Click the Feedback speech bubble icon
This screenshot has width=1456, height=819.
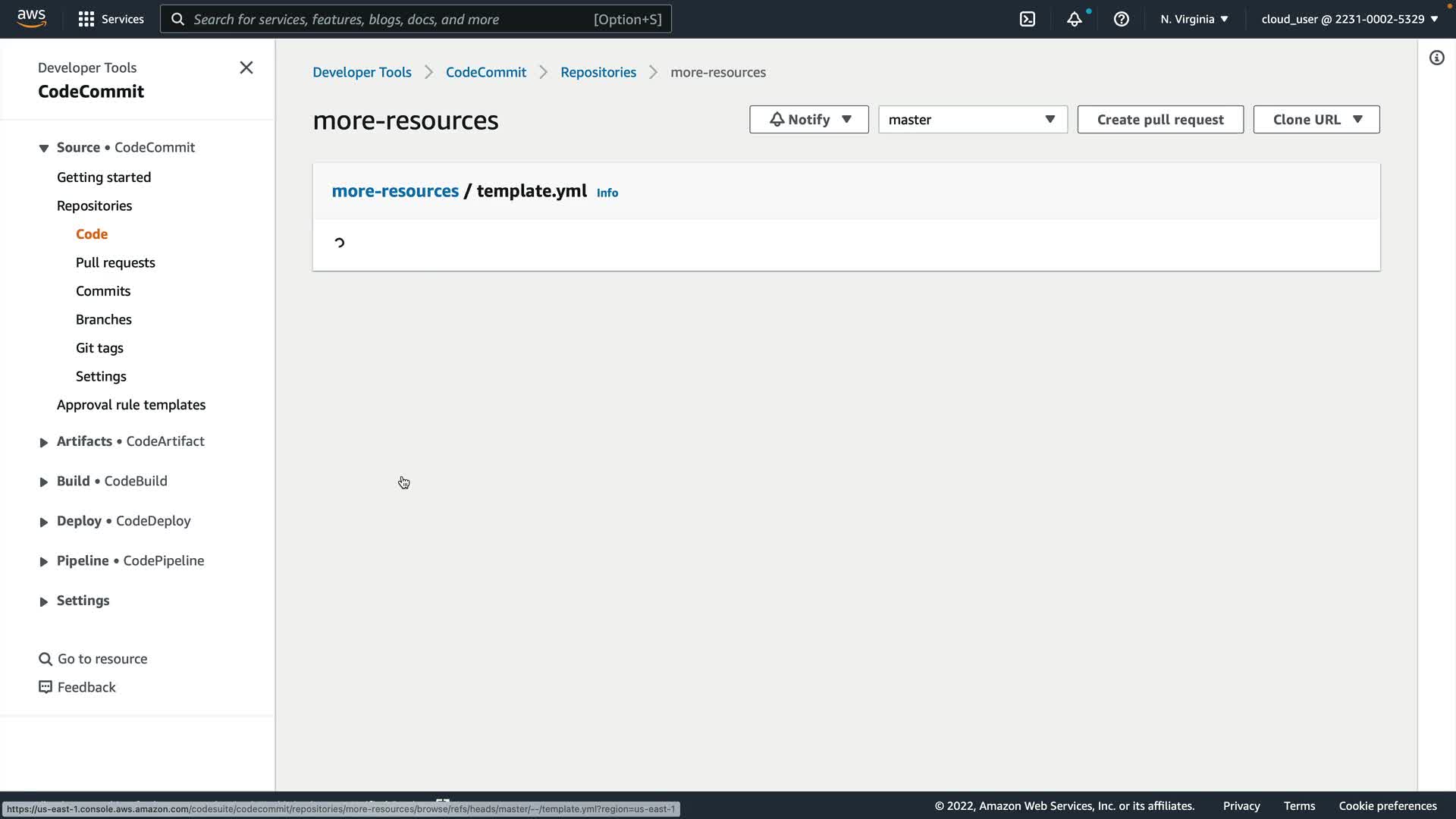[x=45, y=687]
